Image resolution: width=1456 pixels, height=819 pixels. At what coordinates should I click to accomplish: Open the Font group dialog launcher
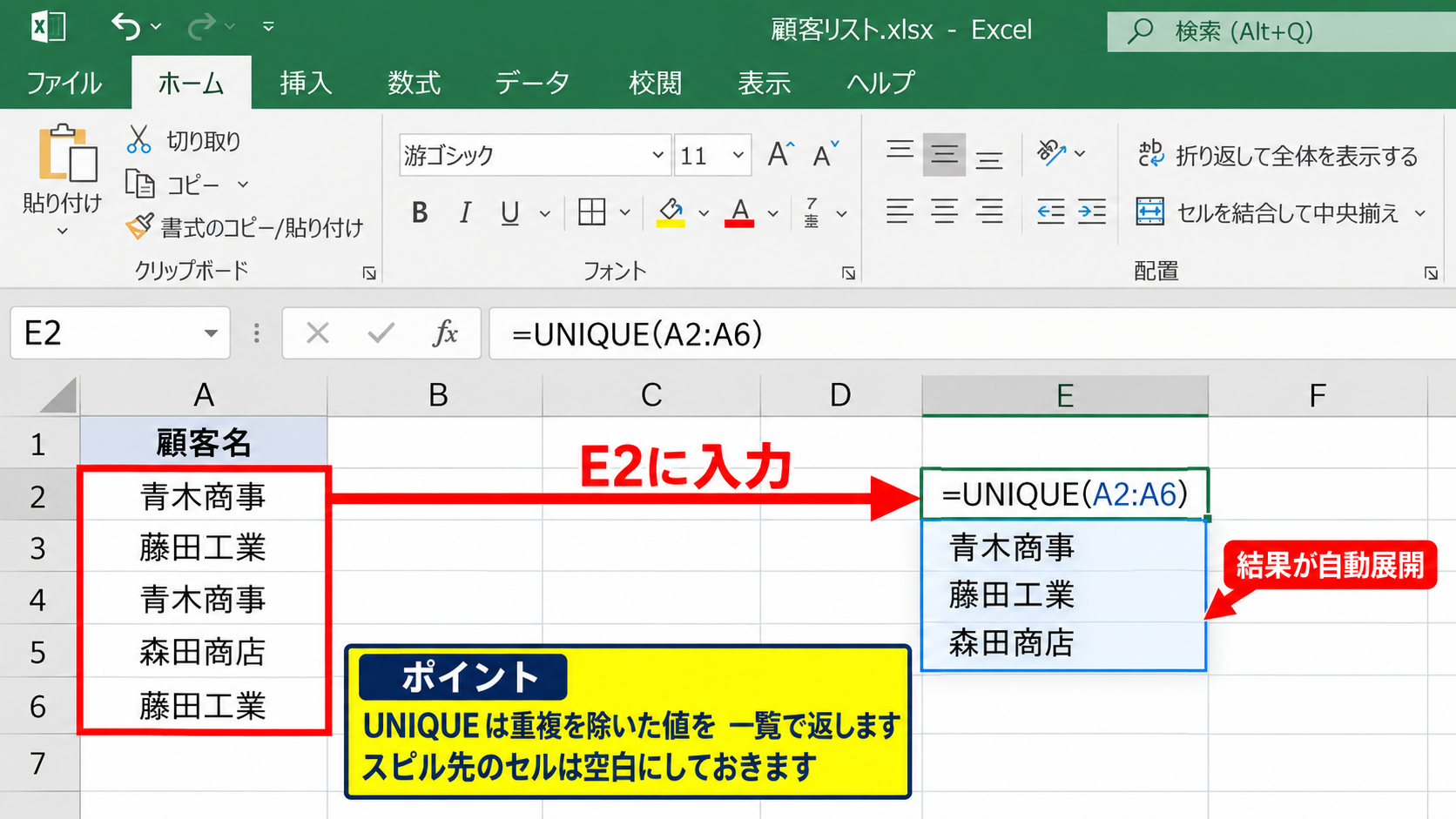pos(848,273)
